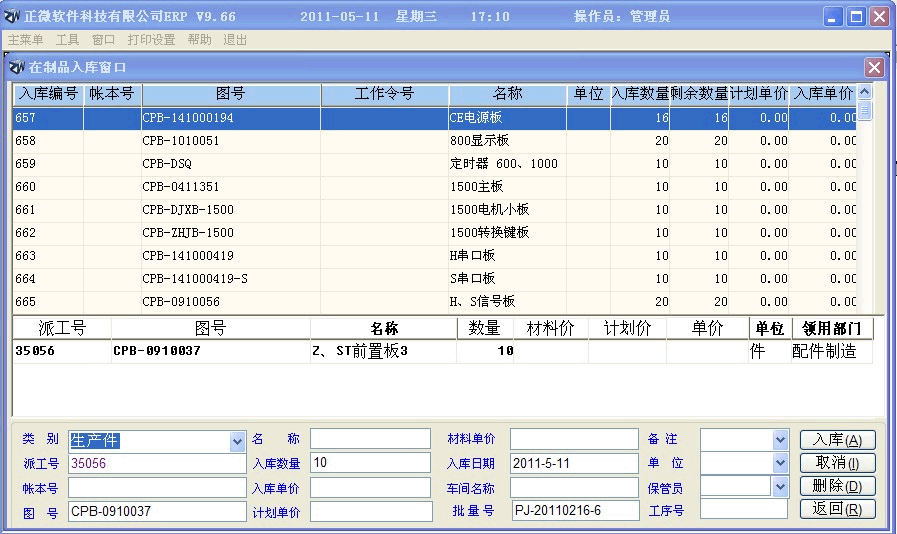The image size is (897, 534).
Task: Select row 660 CPB-0411351 in table
Action: point(300,187)
